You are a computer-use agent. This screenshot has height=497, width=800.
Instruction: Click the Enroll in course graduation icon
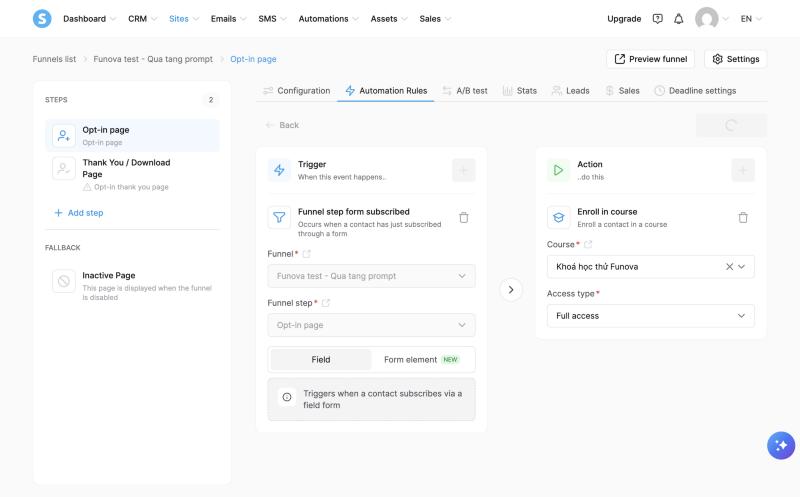point(558,217)
